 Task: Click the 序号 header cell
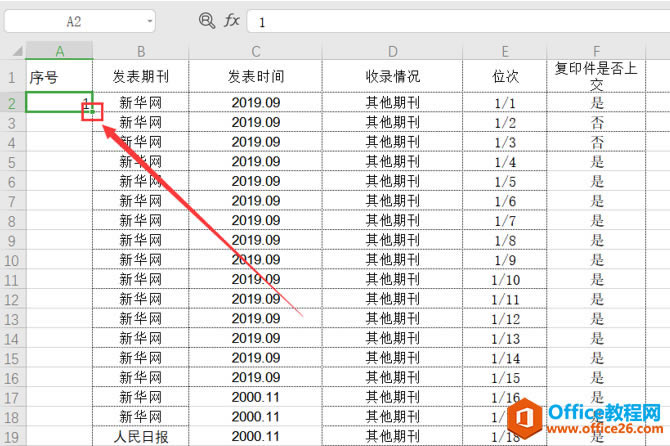59,76
